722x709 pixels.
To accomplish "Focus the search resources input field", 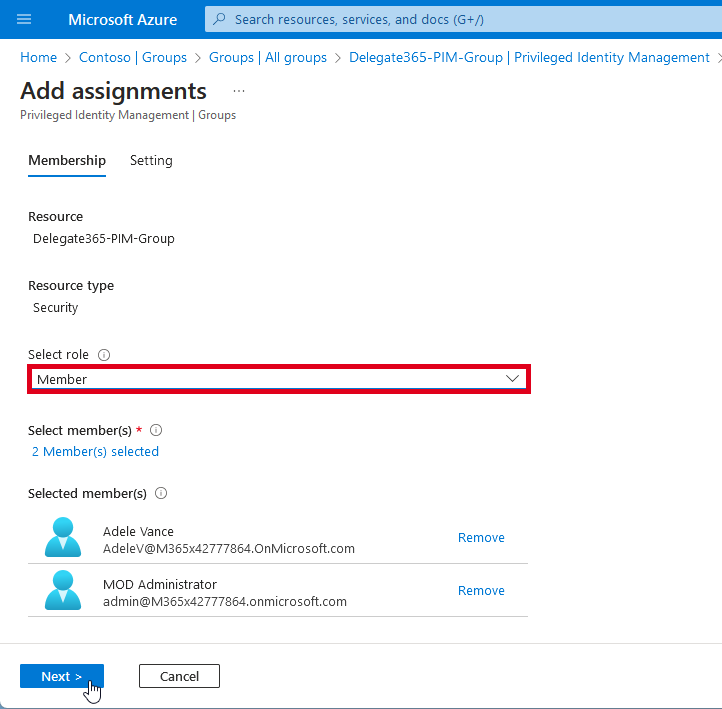I will 463,19.
